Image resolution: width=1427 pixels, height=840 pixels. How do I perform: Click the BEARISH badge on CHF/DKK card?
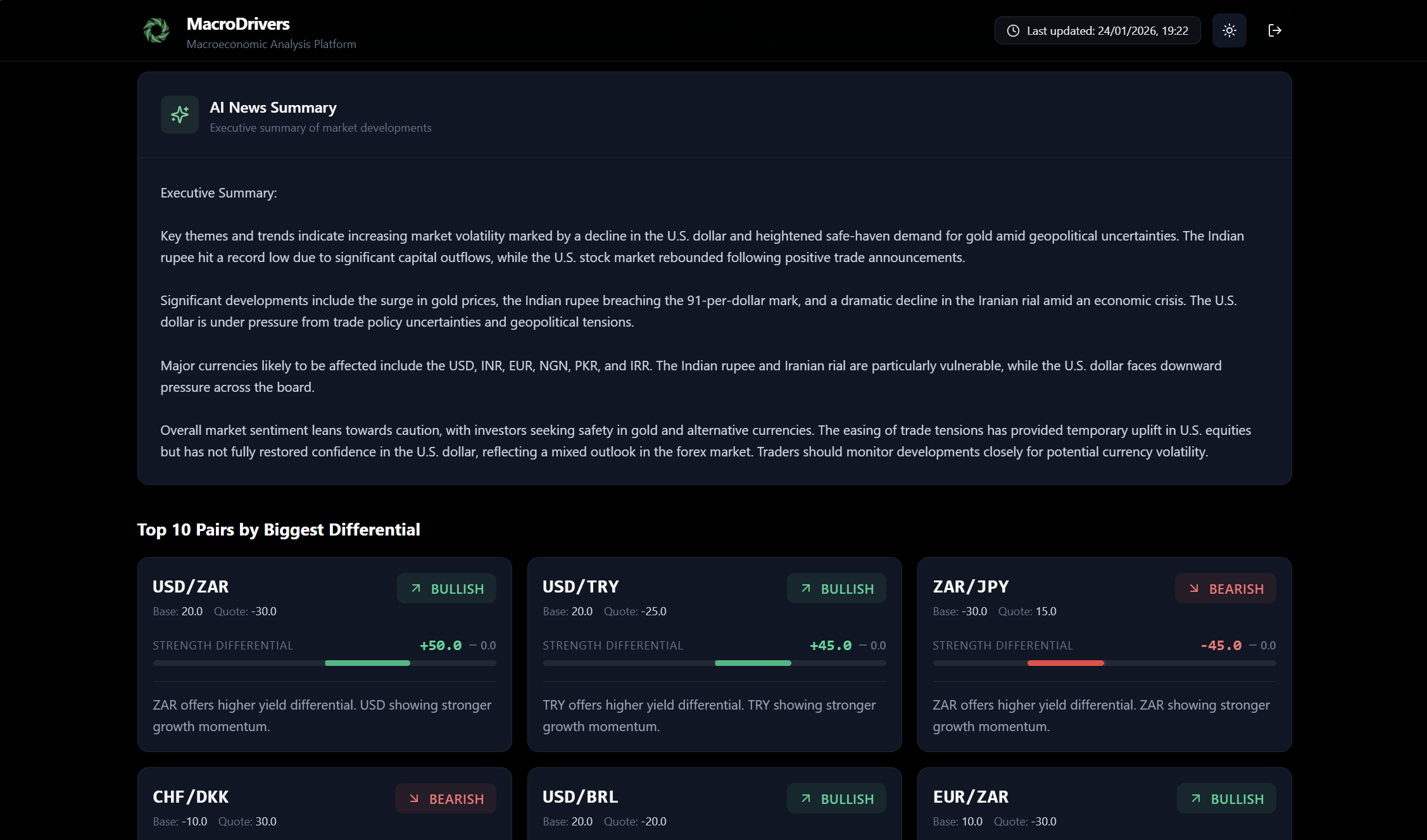pyautogui.click(x=445, y=799)
